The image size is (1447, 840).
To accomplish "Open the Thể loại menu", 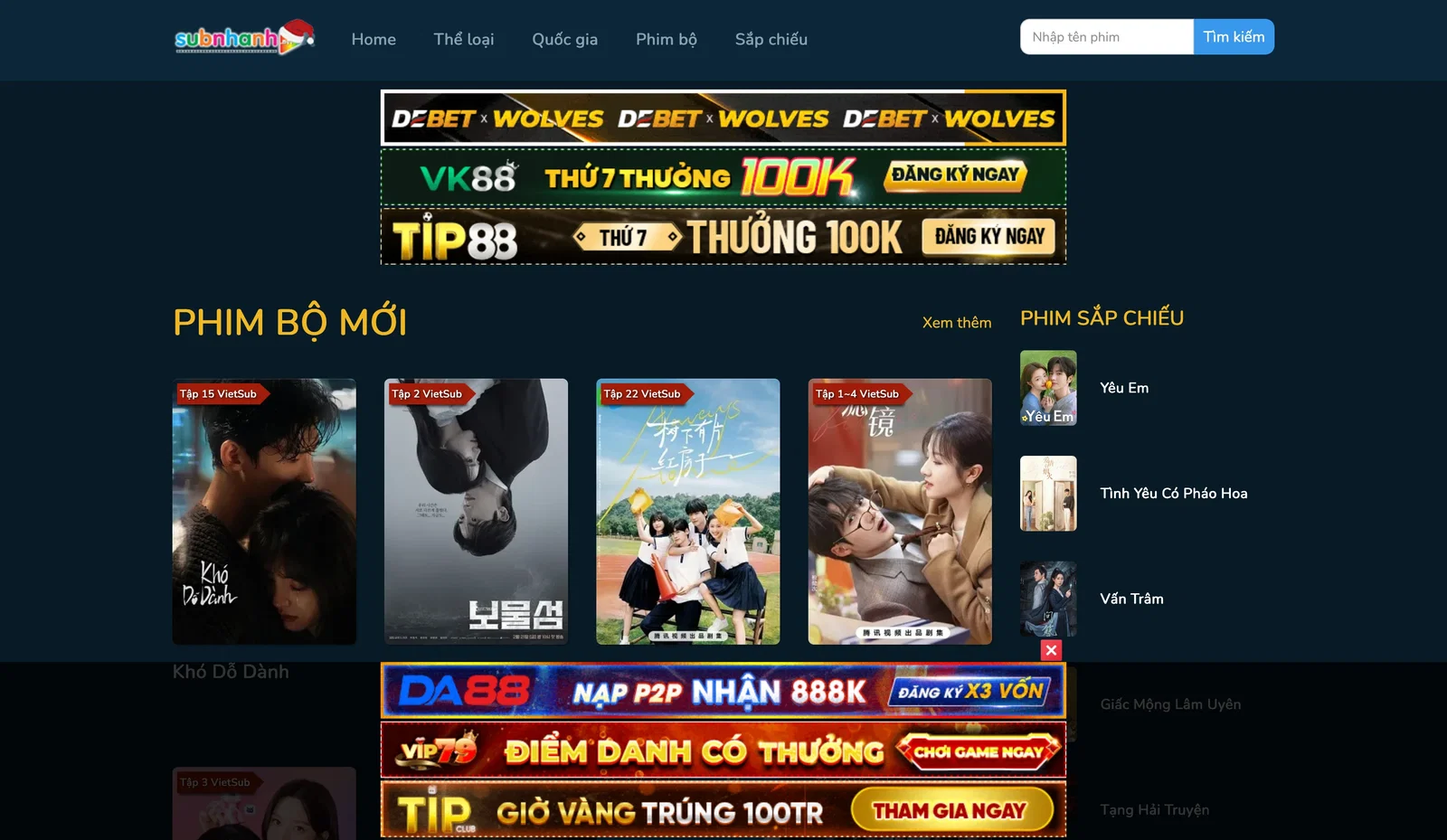I will click(x=463, y=40).
